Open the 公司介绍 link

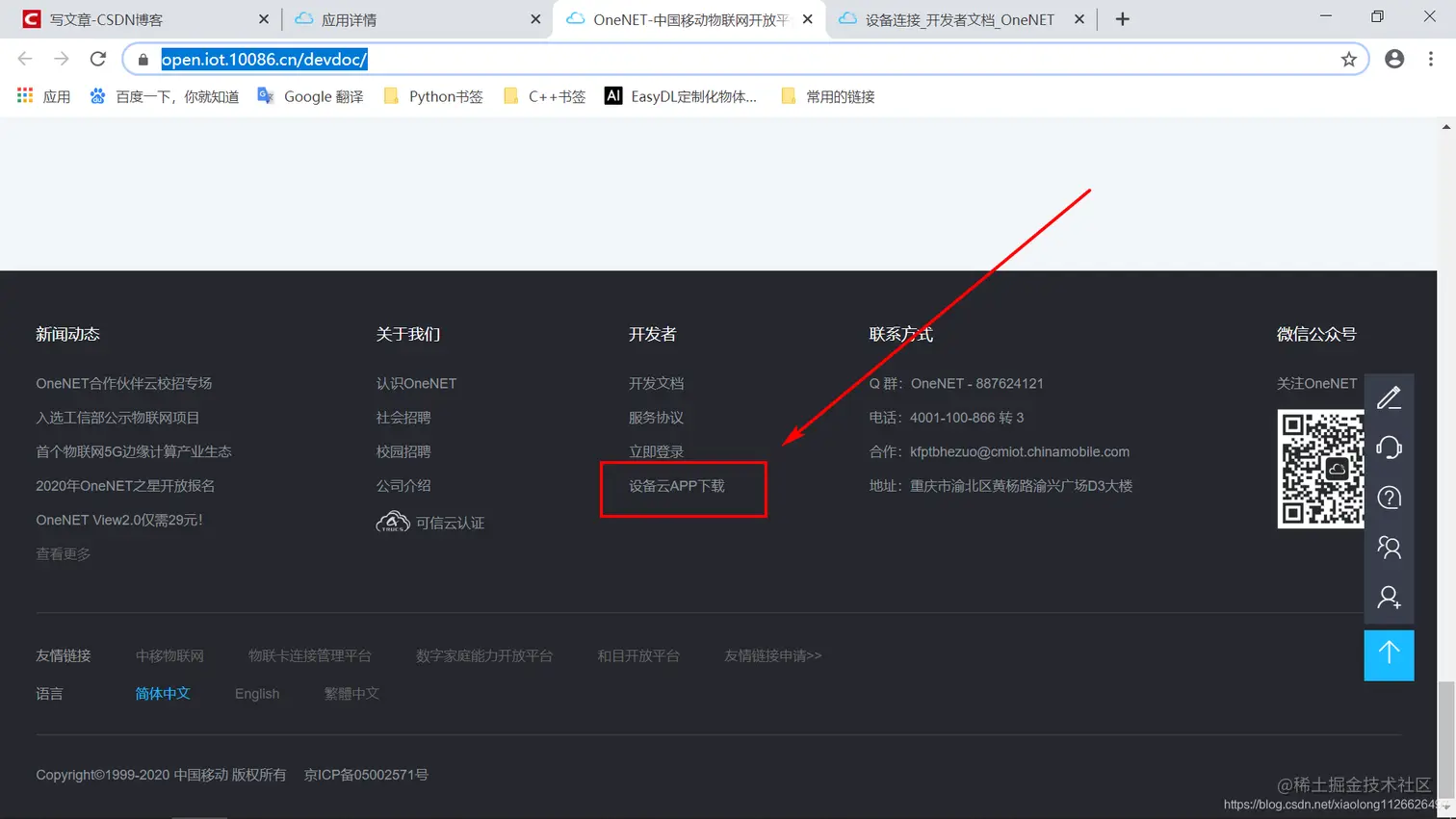403,486
